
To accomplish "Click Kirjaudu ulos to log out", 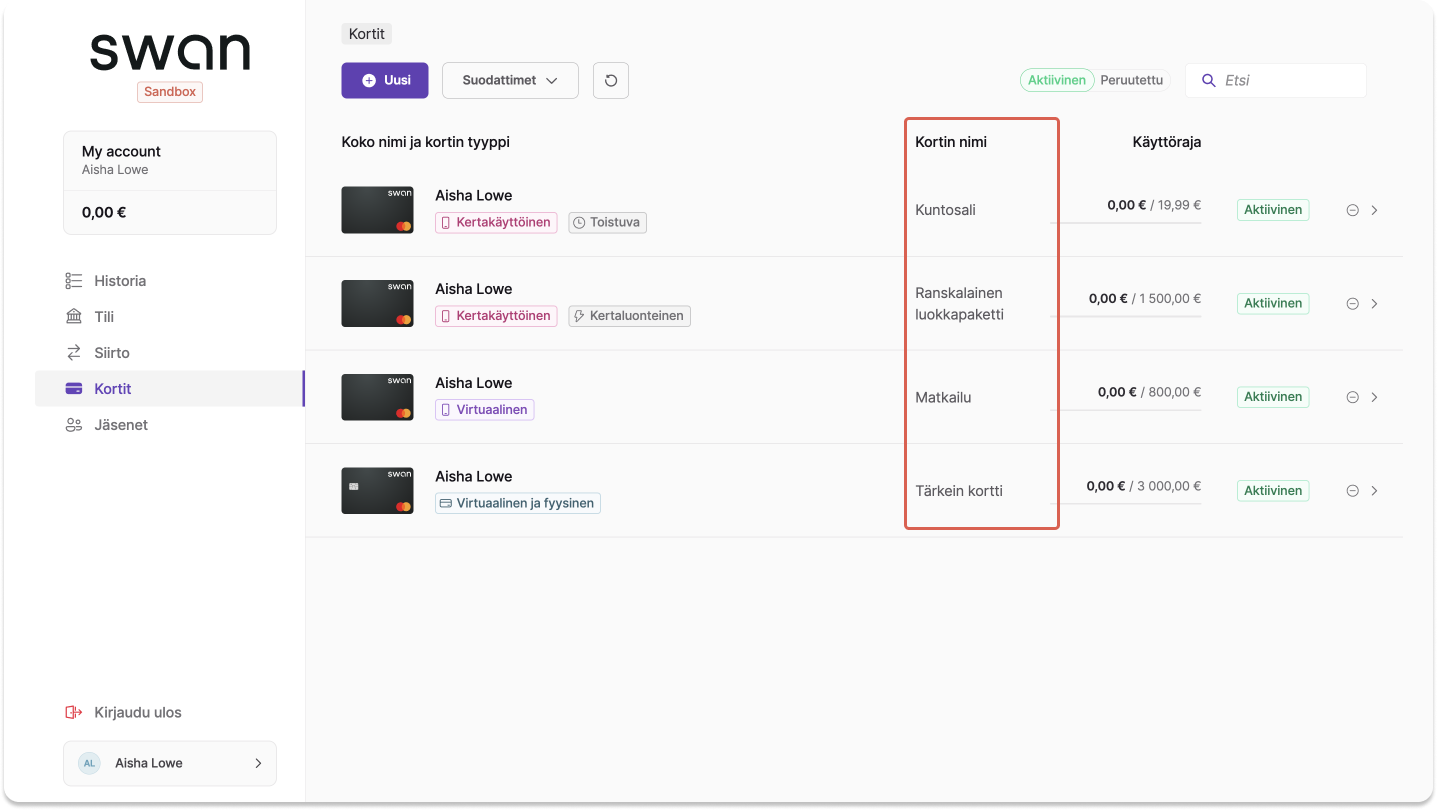I will 138,713.
